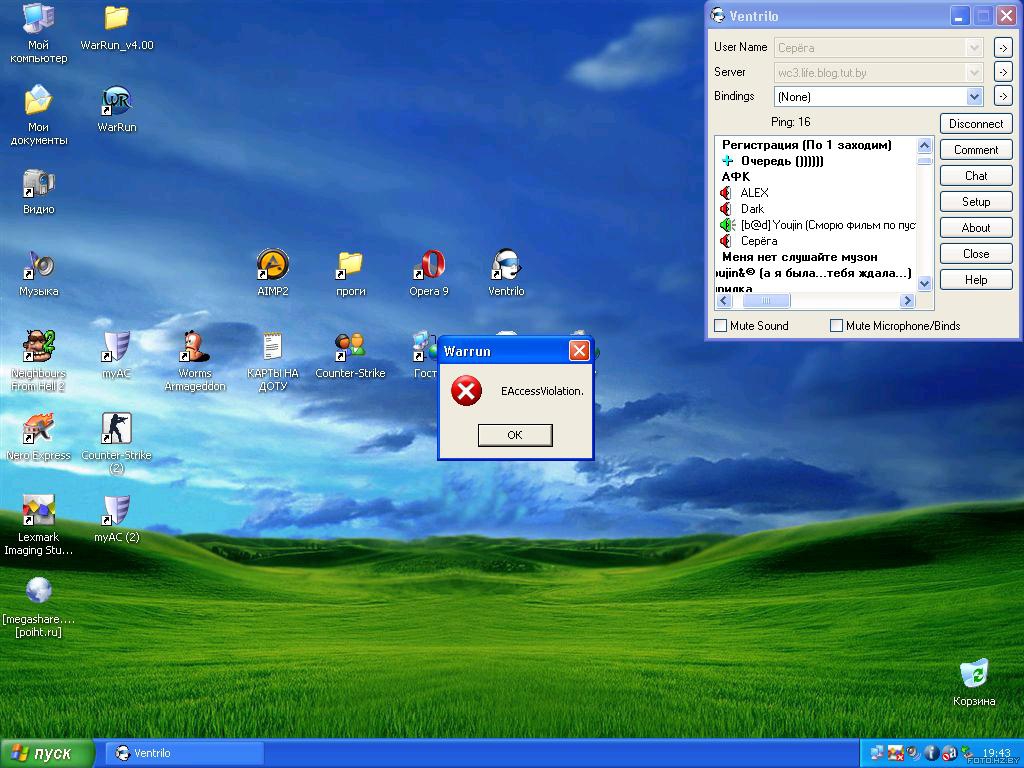Select the Neighbours From Hell 2 icon
This screenshot has width=1024, height=768.
(38, 346)
